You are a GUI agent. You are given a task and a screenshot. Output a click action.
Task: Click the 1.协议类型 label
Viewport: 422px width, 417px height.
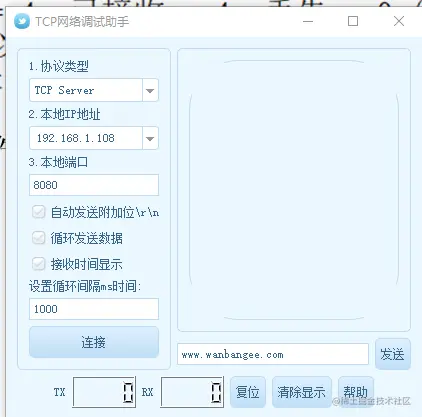click(59, 66)
